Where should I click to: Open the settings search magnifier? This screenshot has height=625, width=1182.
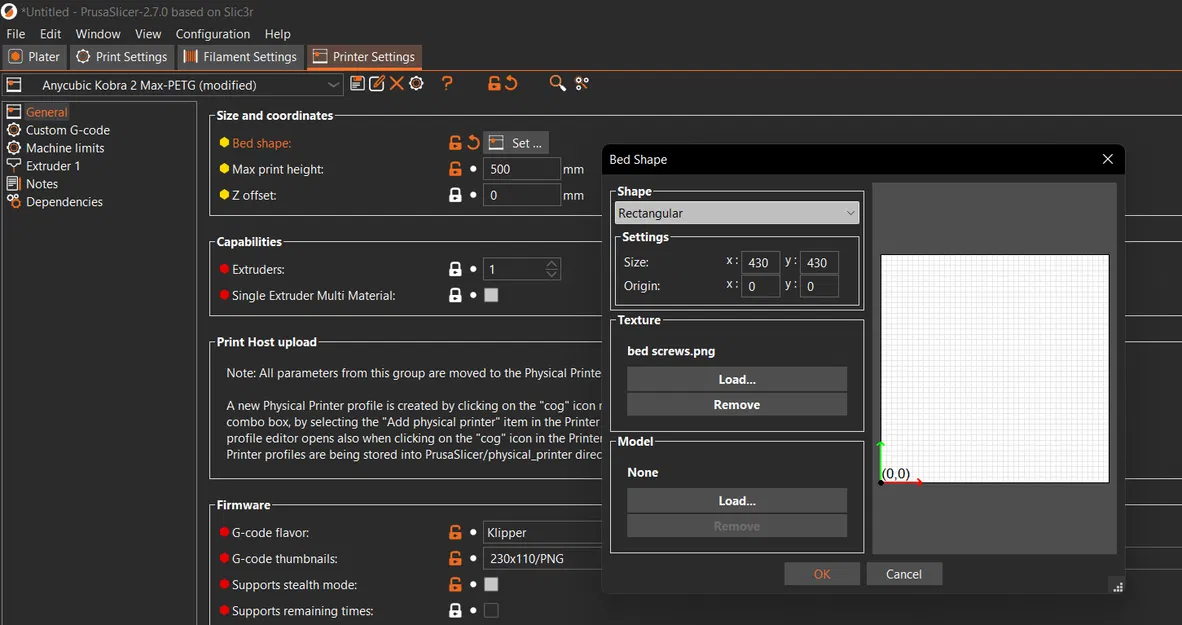click(x=557, y=84)
